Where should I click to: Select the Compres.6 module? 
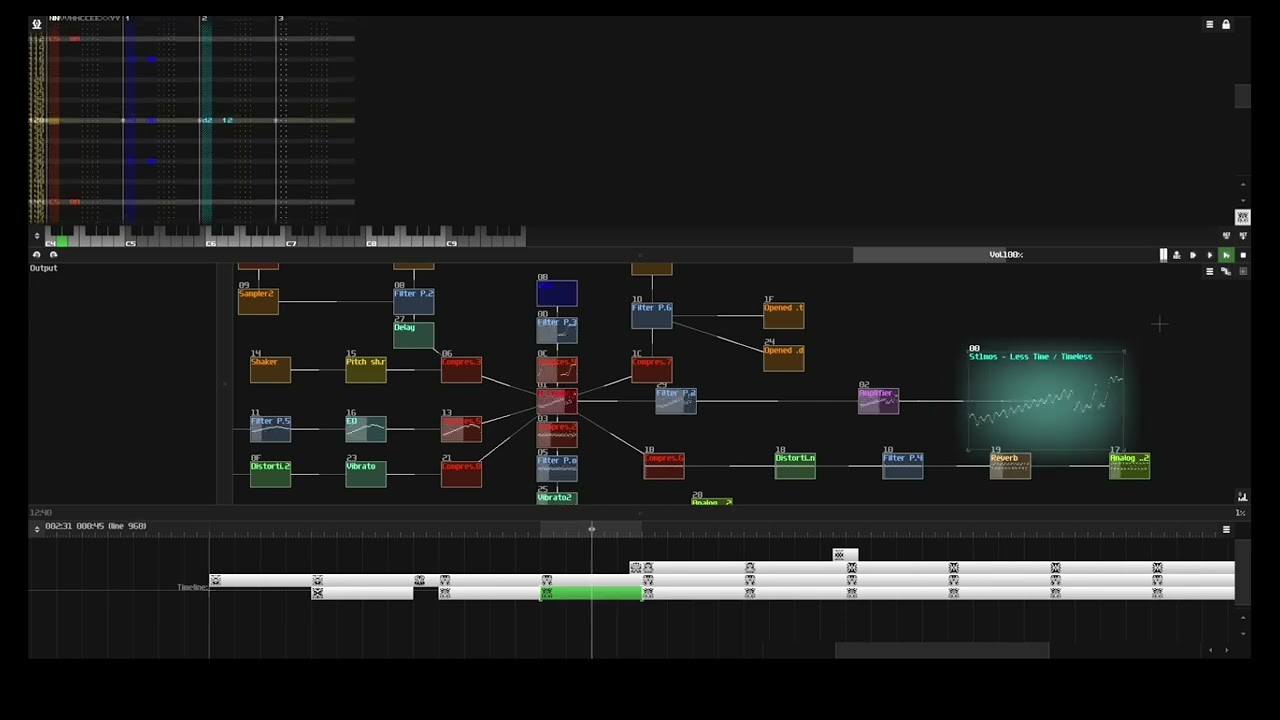click(664, 466)
